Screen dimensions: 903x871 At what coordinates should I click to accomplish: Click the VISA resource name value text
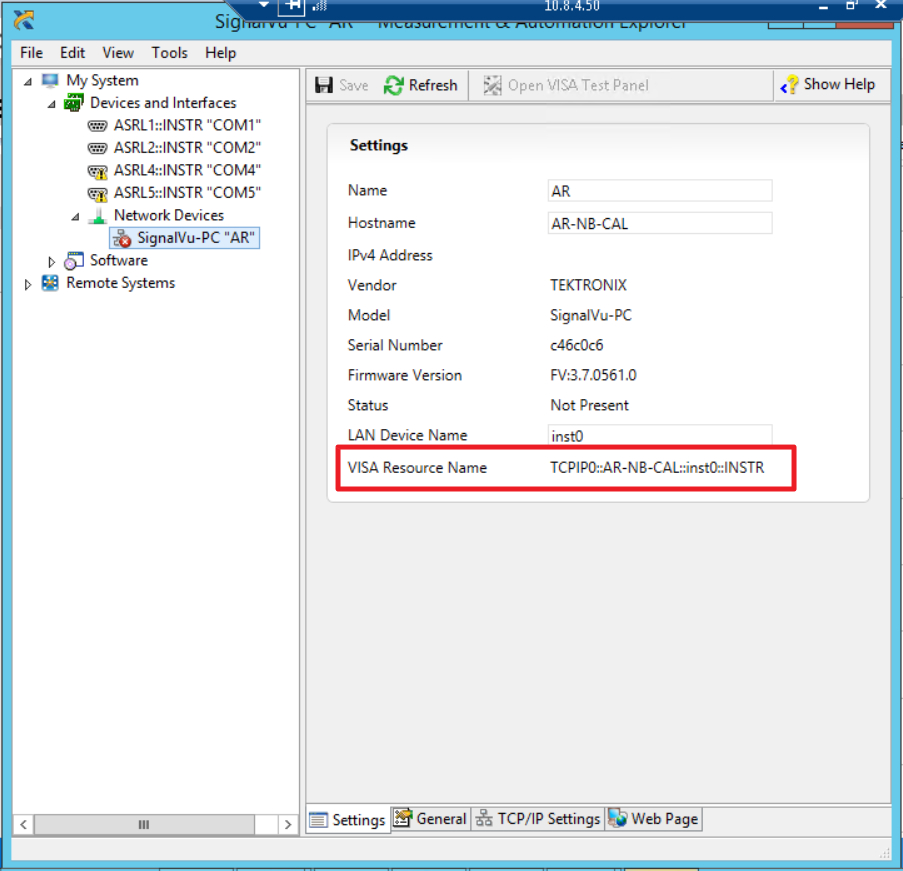click(x=657, y=468)
